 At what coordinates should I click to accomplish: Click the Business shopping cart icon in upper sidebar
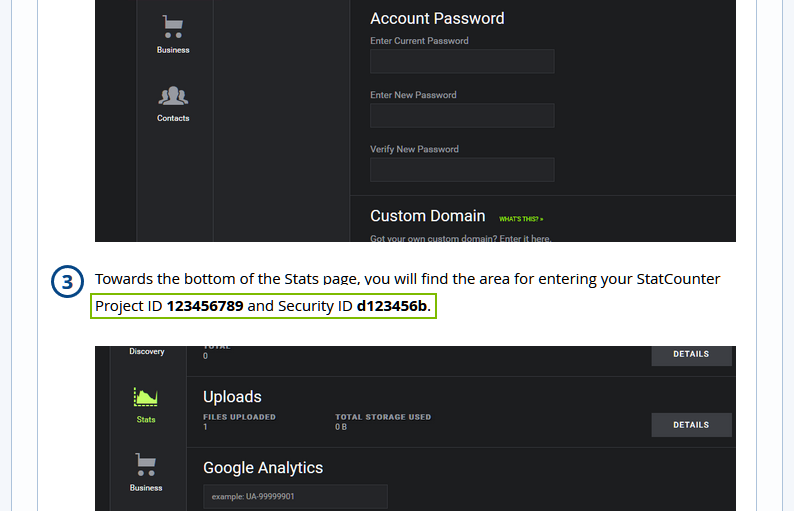pyautogui.click(x=173, y=27)
